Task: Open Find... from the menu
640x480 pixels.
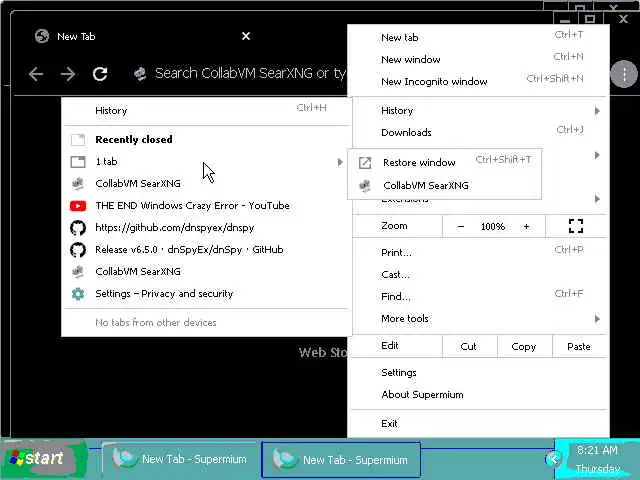Action: tap(478, 297)
